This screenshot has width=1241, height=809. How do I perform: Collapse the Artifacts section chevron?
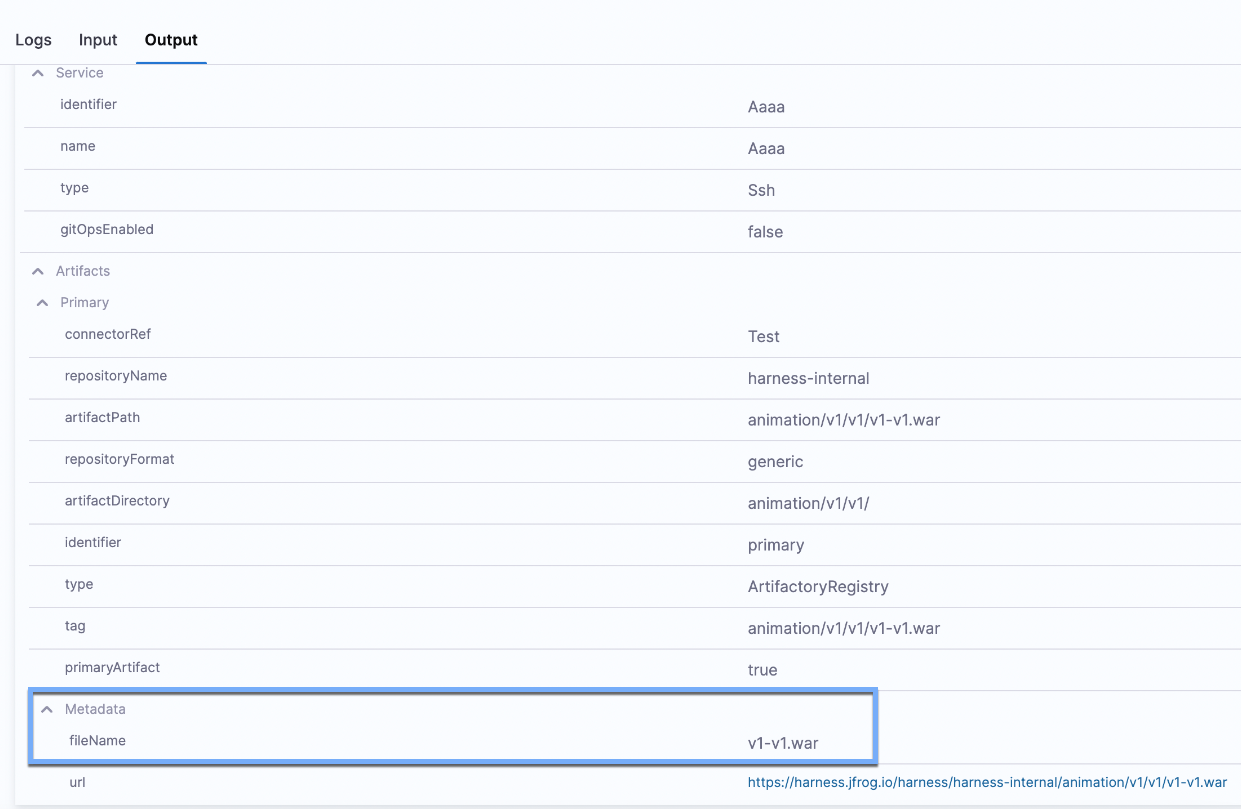(x=38, y=271)
